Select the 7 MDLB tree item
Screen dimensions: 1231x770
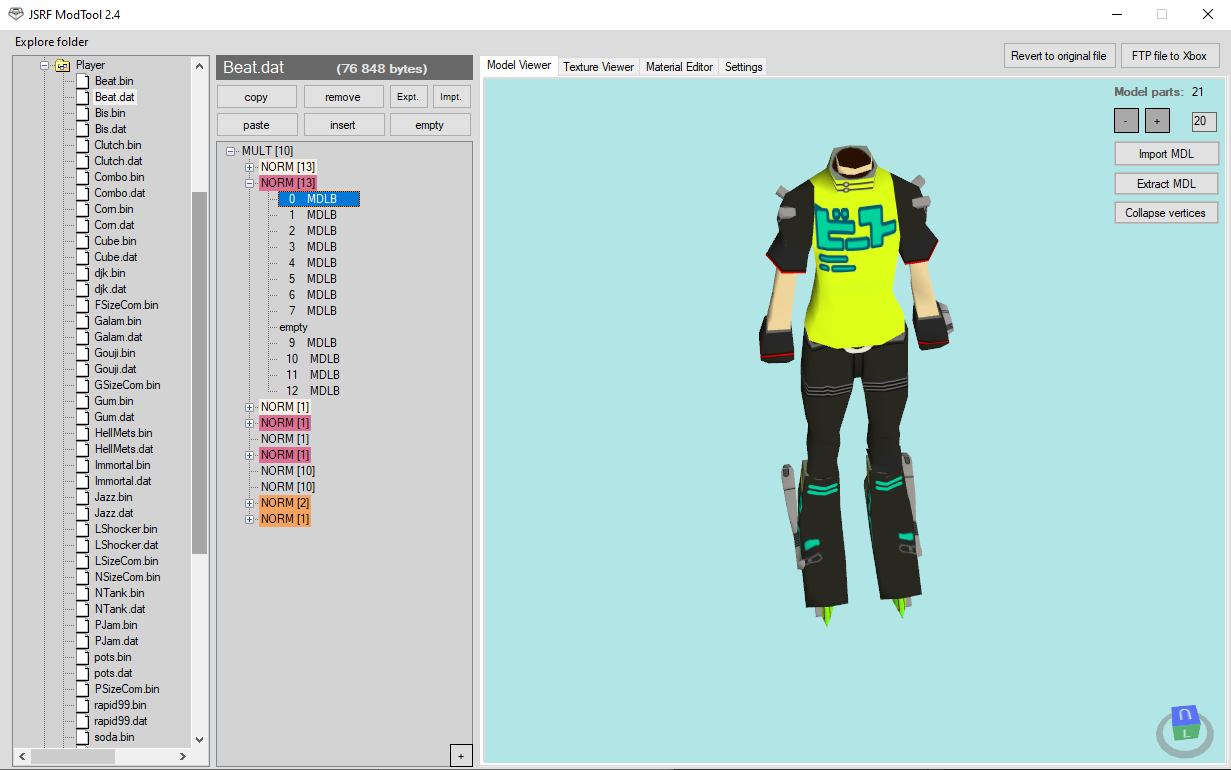click(x=313, y=311)
